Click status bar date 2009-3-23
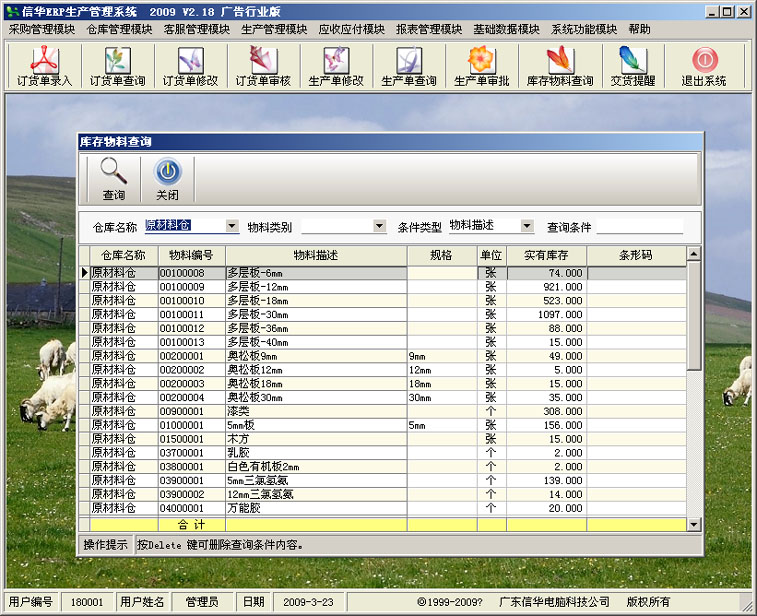 [x=308, y=602]
